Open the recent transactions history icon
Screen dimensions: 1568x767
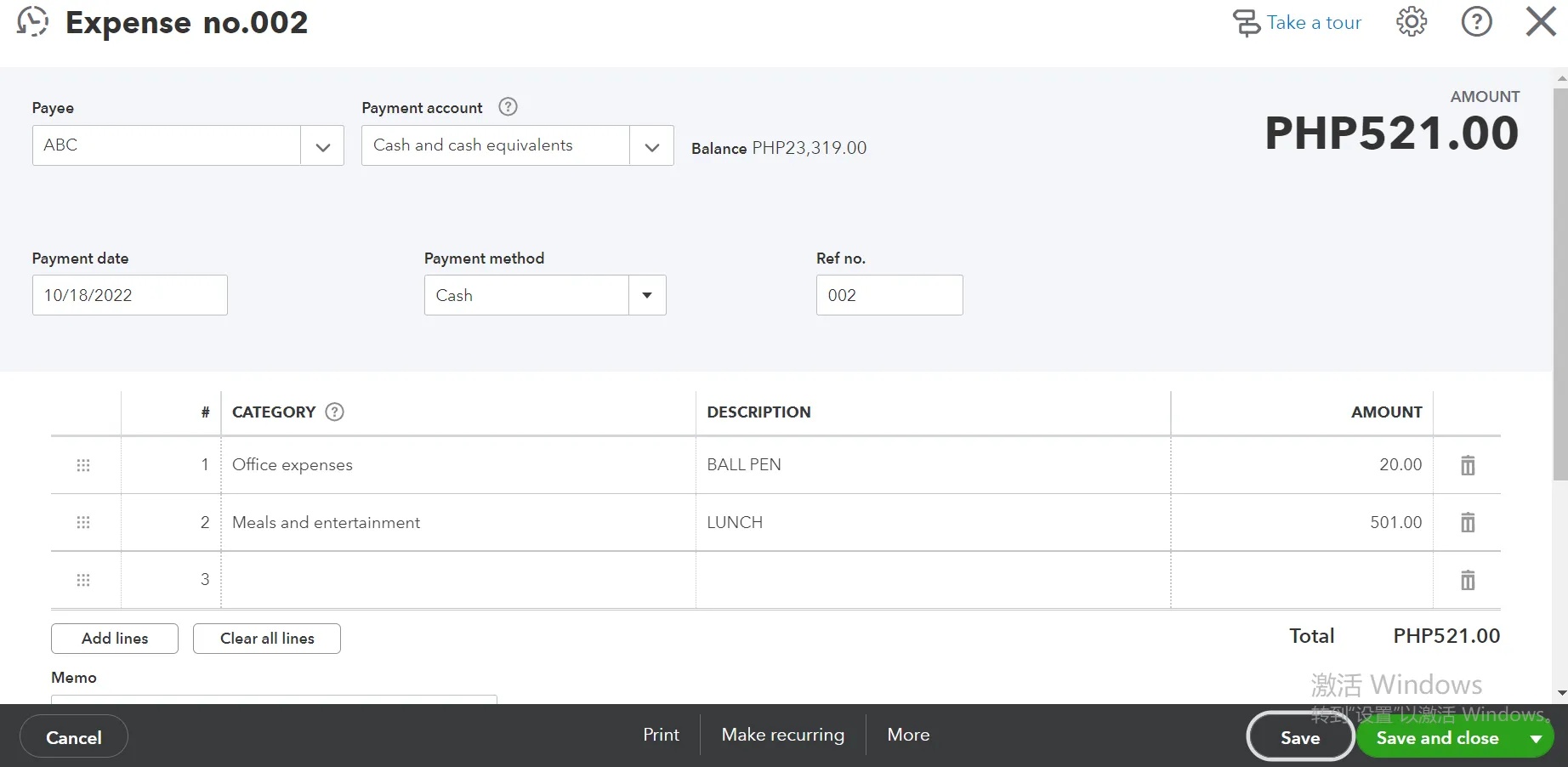tap(32, 22)
